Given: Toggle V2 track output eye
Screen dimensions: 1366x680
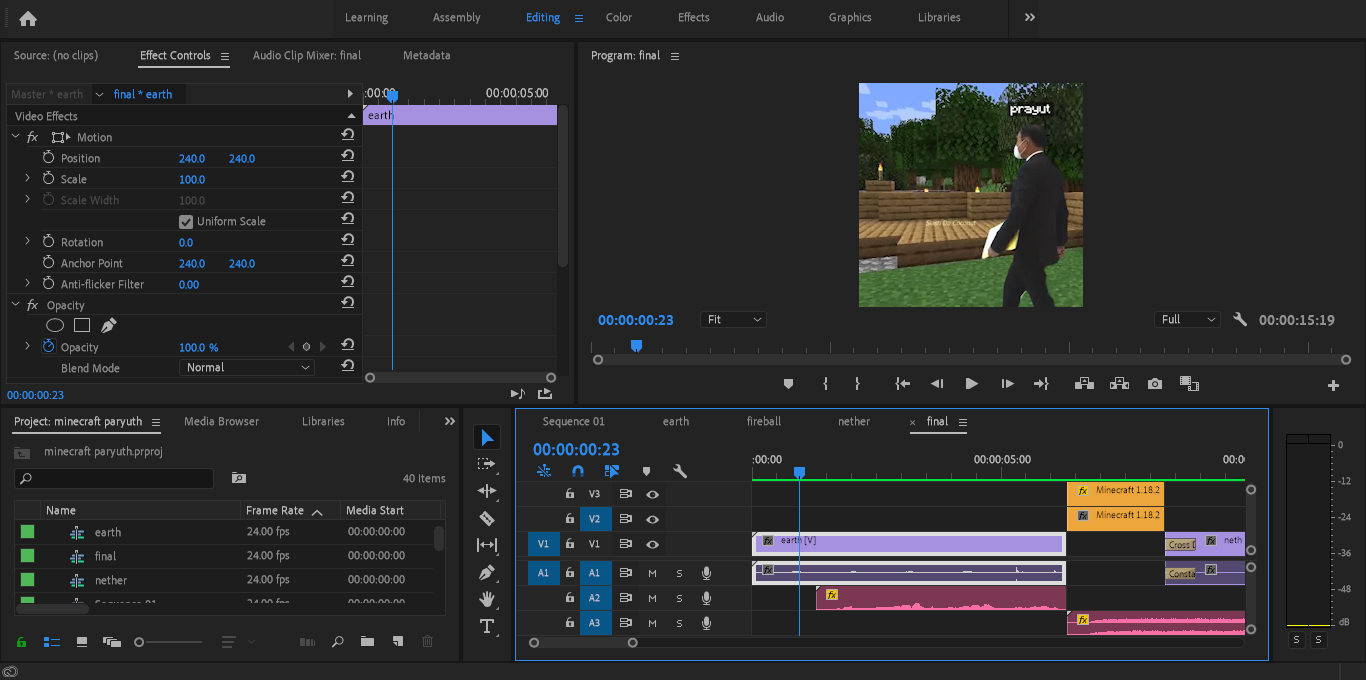Looking at the screenshot, I should 652,519.
